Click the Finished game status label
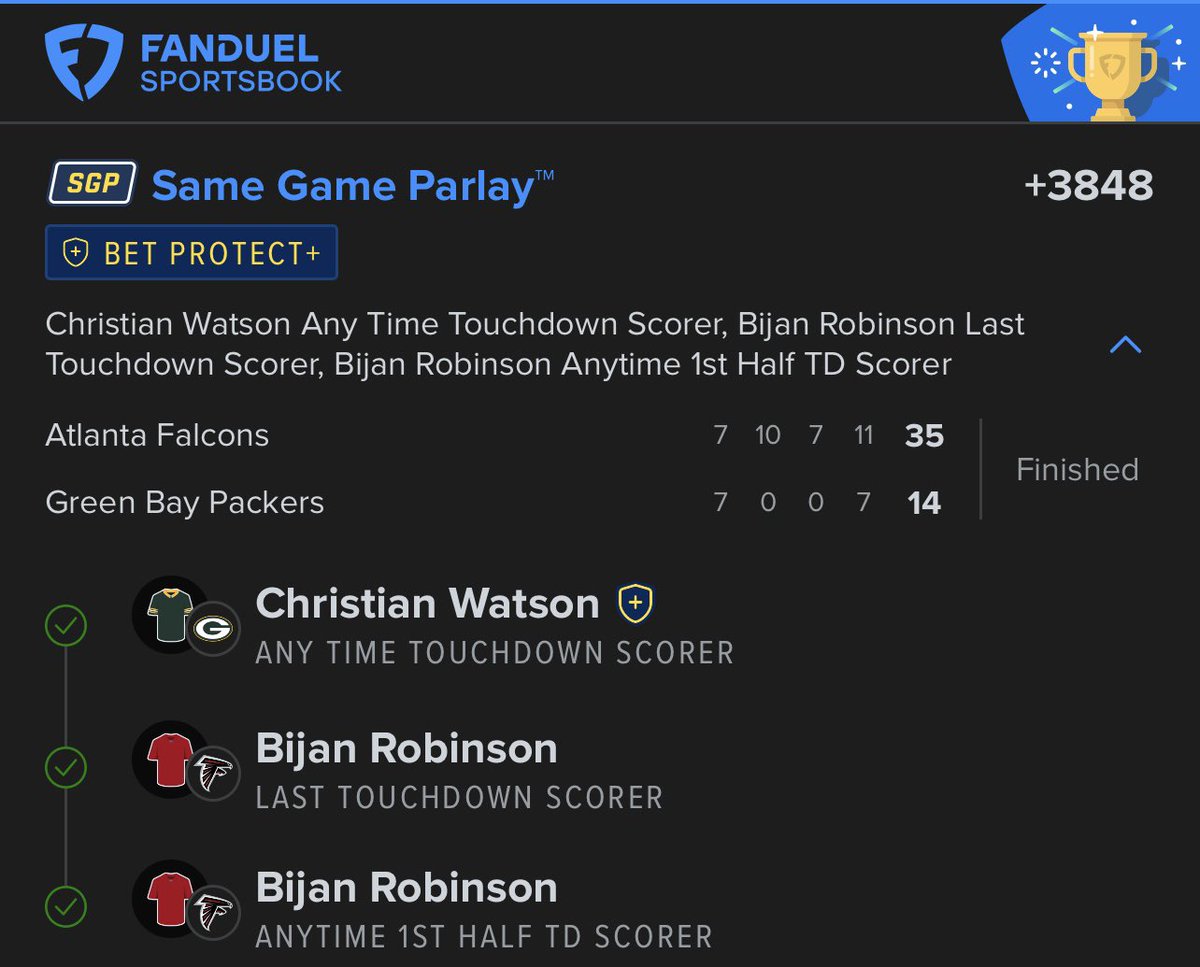The width and height of the screenshot is (1200, 967). point(1077,469)
